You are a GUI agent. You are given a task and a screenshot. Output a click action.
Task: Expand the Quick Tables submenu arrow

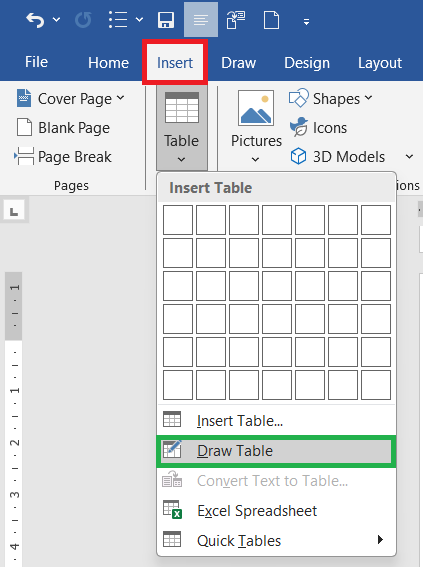click(380, 540)
